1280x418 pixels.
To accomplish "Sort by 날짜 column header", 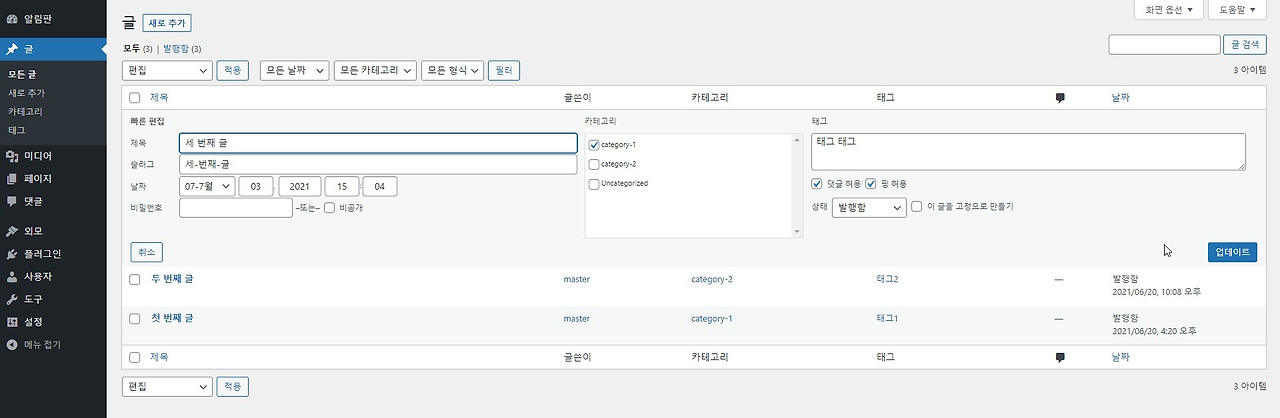I will [x=1120, y=98].
